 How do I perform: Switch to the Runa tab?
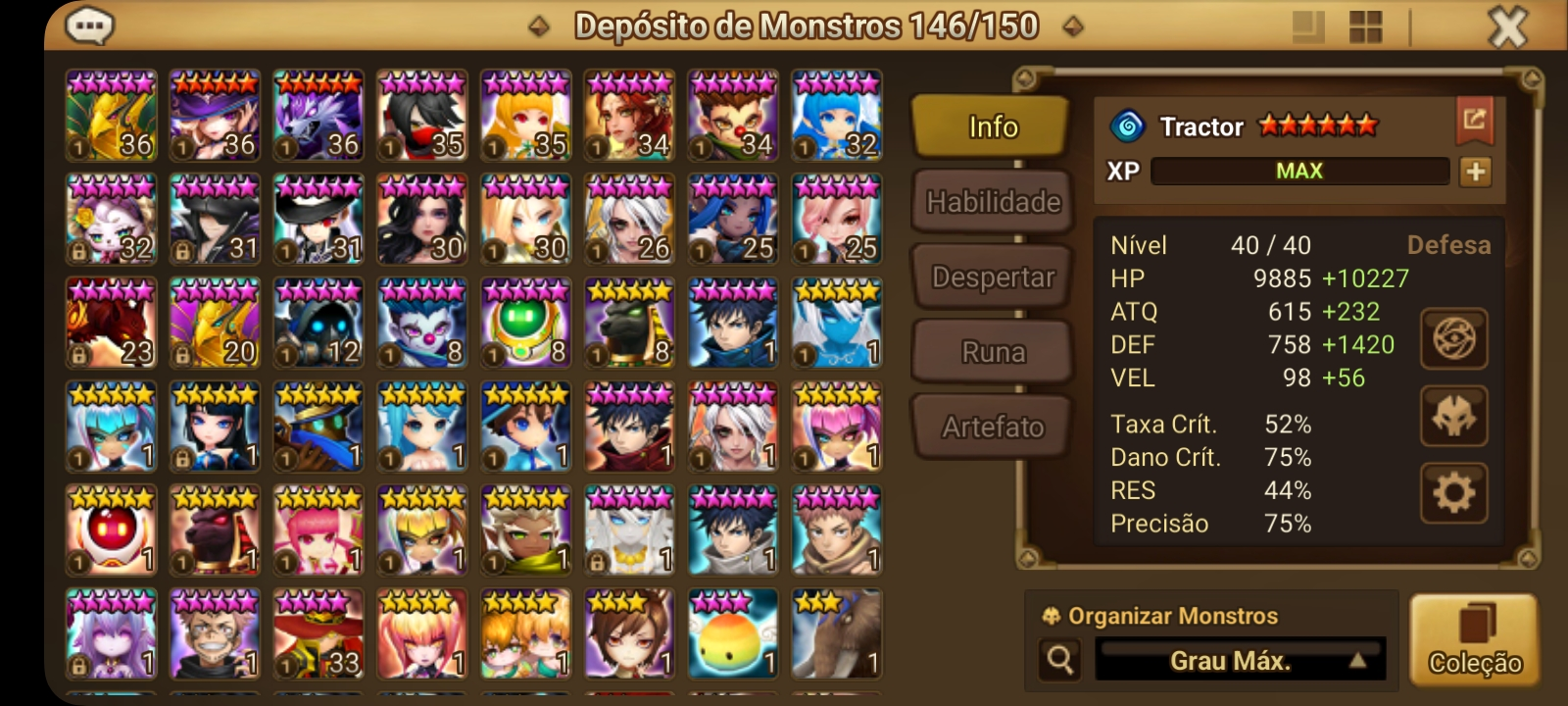[991, 352]
